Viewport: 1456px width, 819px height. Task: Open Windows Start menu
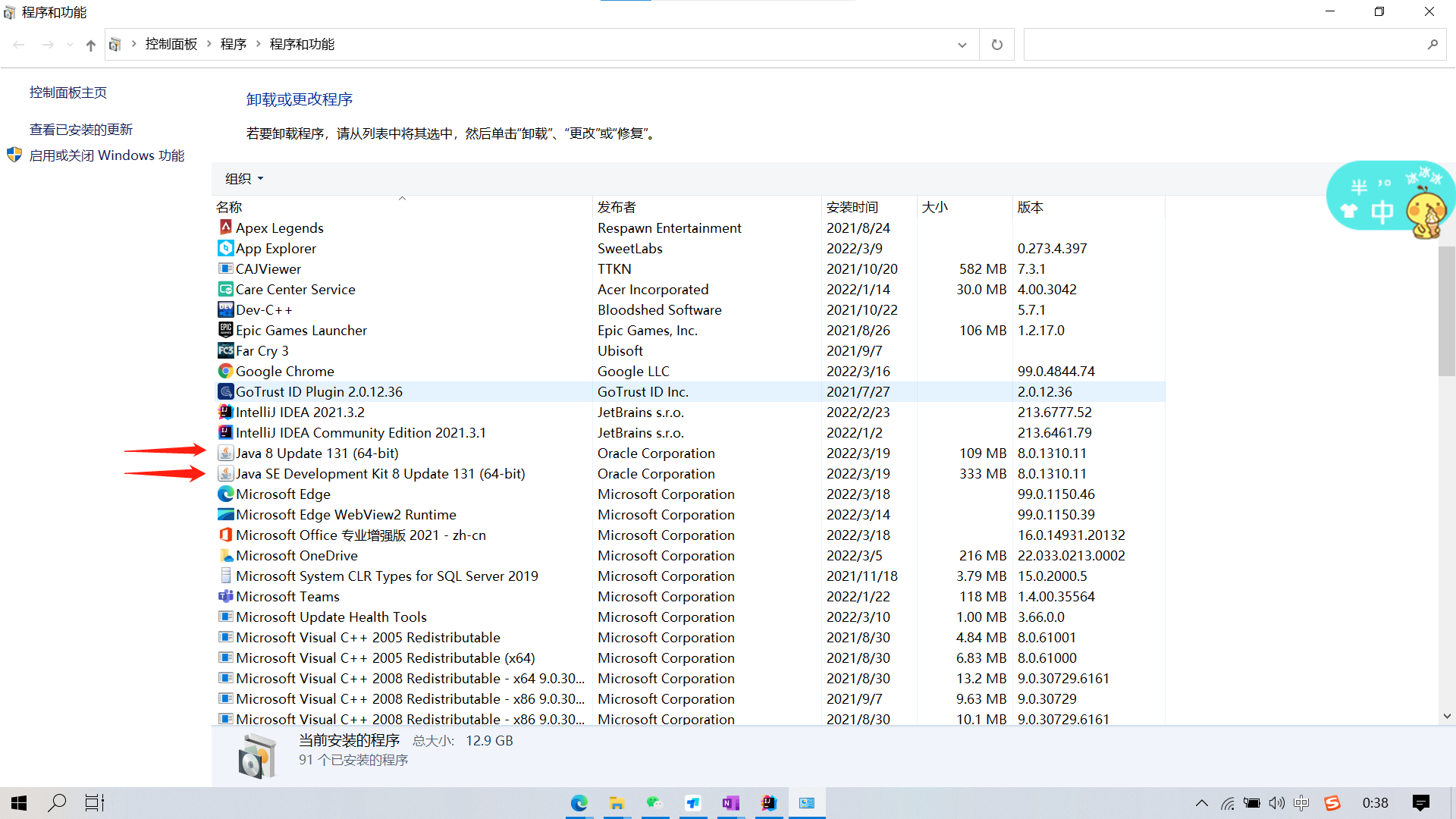[19, 803]
